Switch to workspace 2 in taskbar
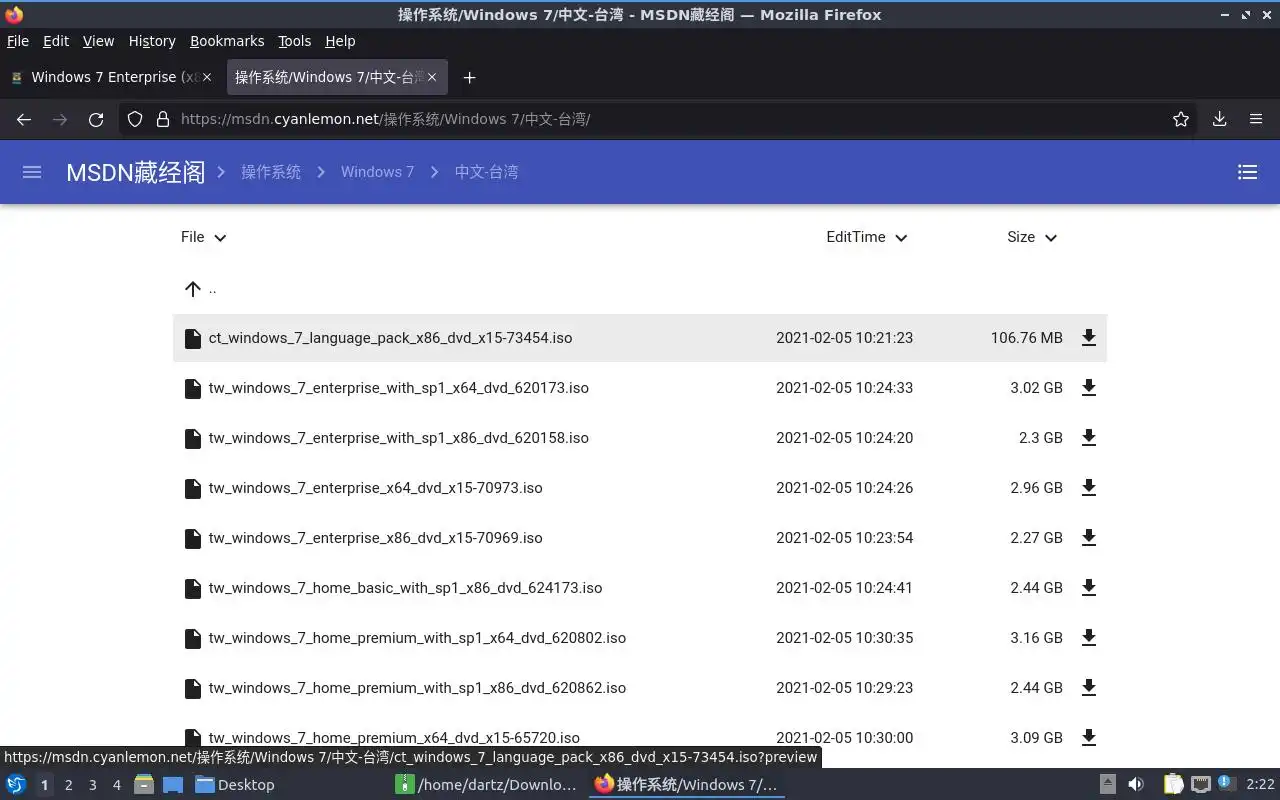Image resolution: width=1280 pixels, height=800 pixels. tap(68, 785)
